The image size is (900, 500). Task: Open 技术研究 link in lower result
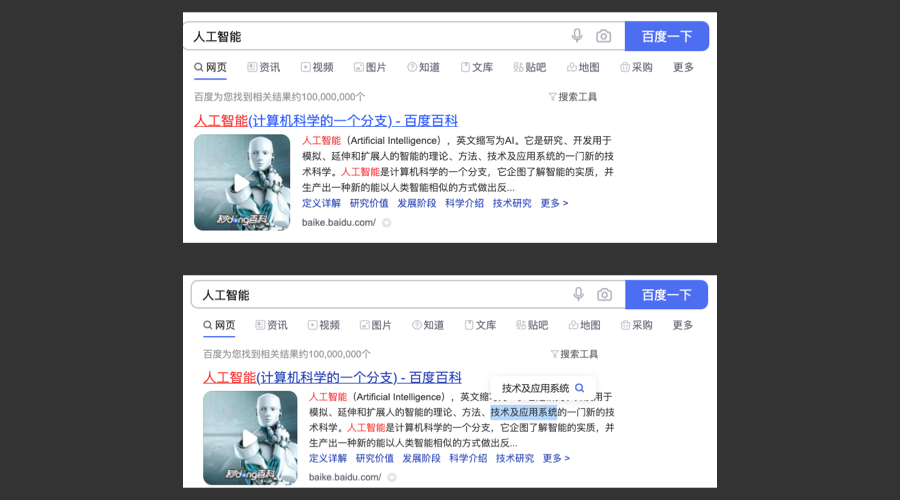click(515, 458)
